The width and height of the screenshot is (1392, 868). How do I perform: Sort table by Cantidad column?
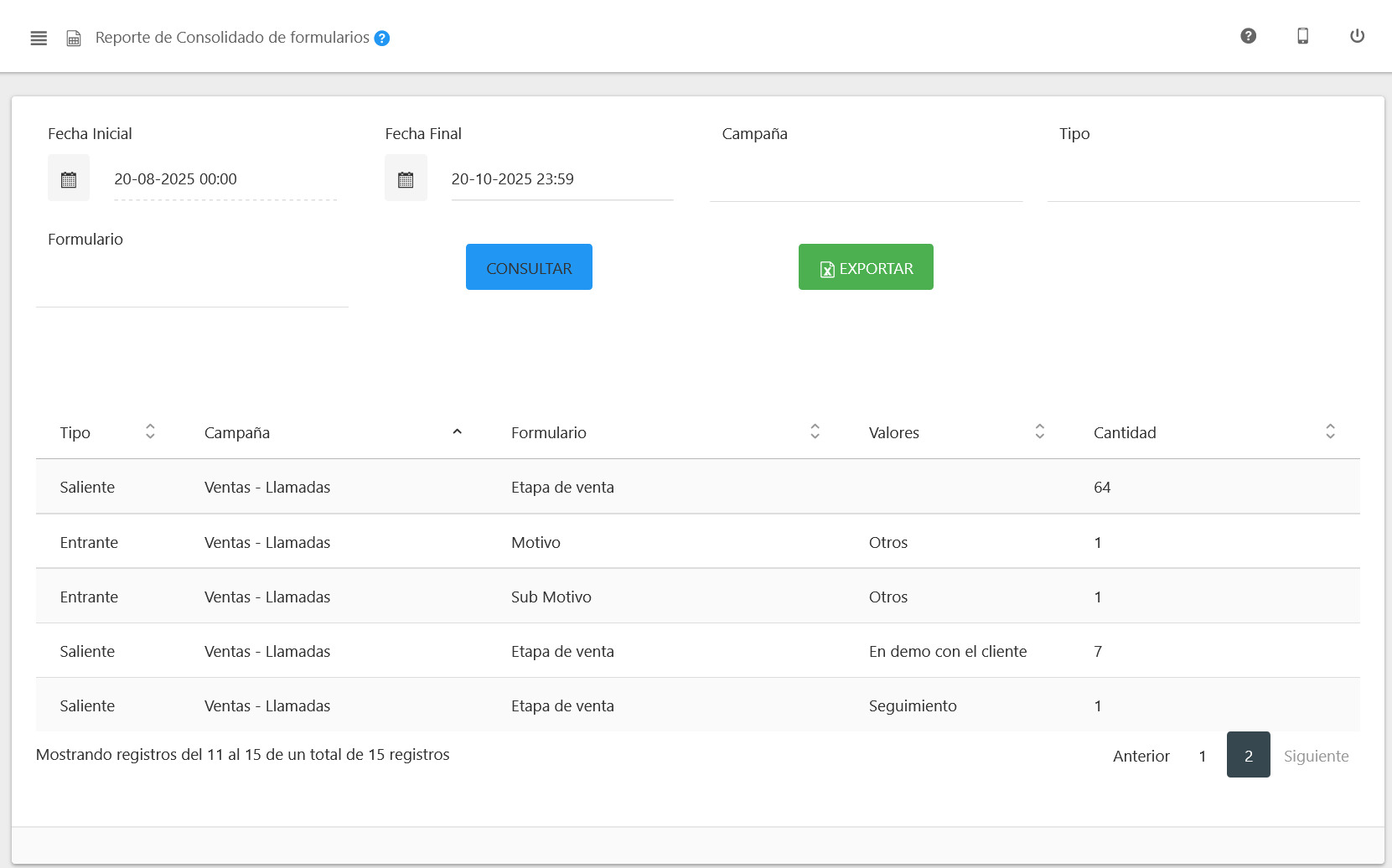tap(1330, 431)
